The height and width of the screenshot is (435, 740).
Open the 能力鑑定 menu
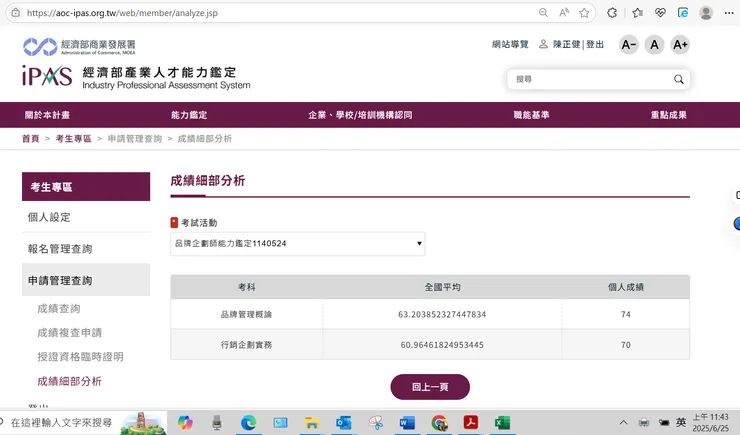[x=189, y=115]
